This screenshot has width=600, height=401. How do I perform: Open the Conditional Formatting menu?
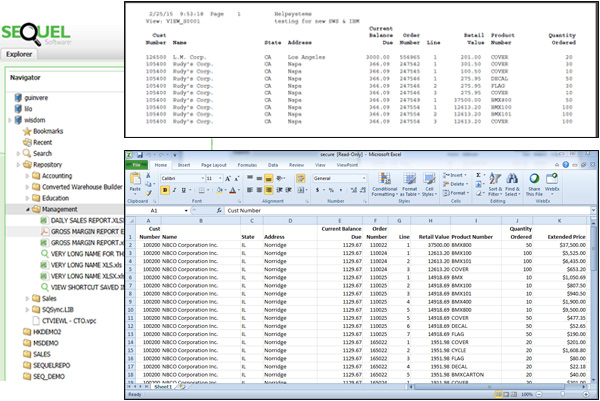coord(384,184)
